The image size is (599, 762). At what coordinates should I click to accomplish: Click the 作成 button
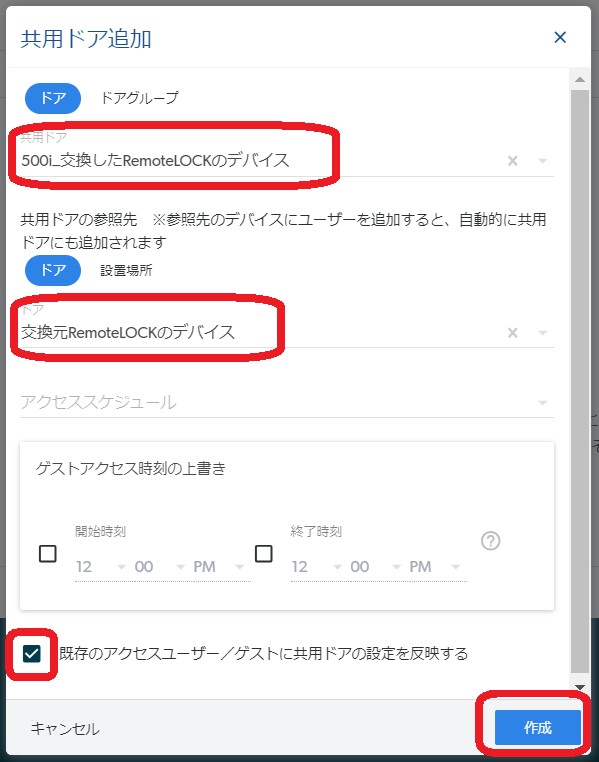pos(537,727)
